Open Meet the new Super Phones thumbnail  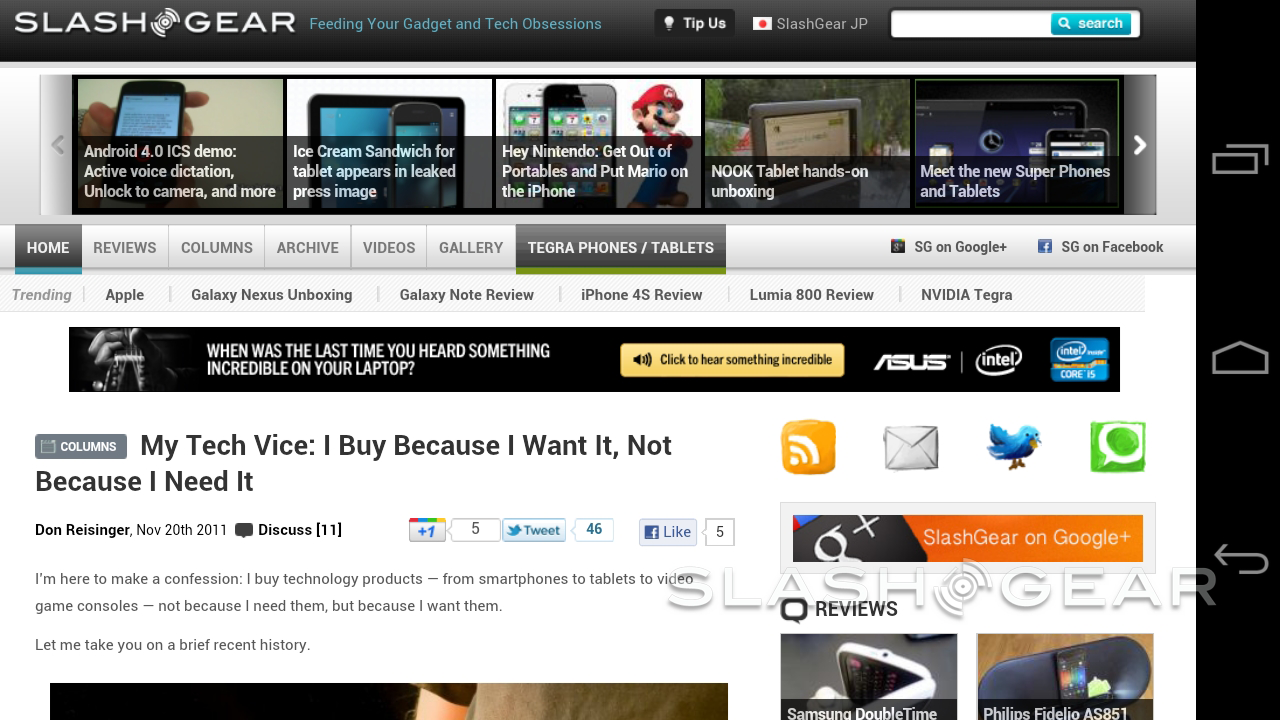click(1017, 144)
